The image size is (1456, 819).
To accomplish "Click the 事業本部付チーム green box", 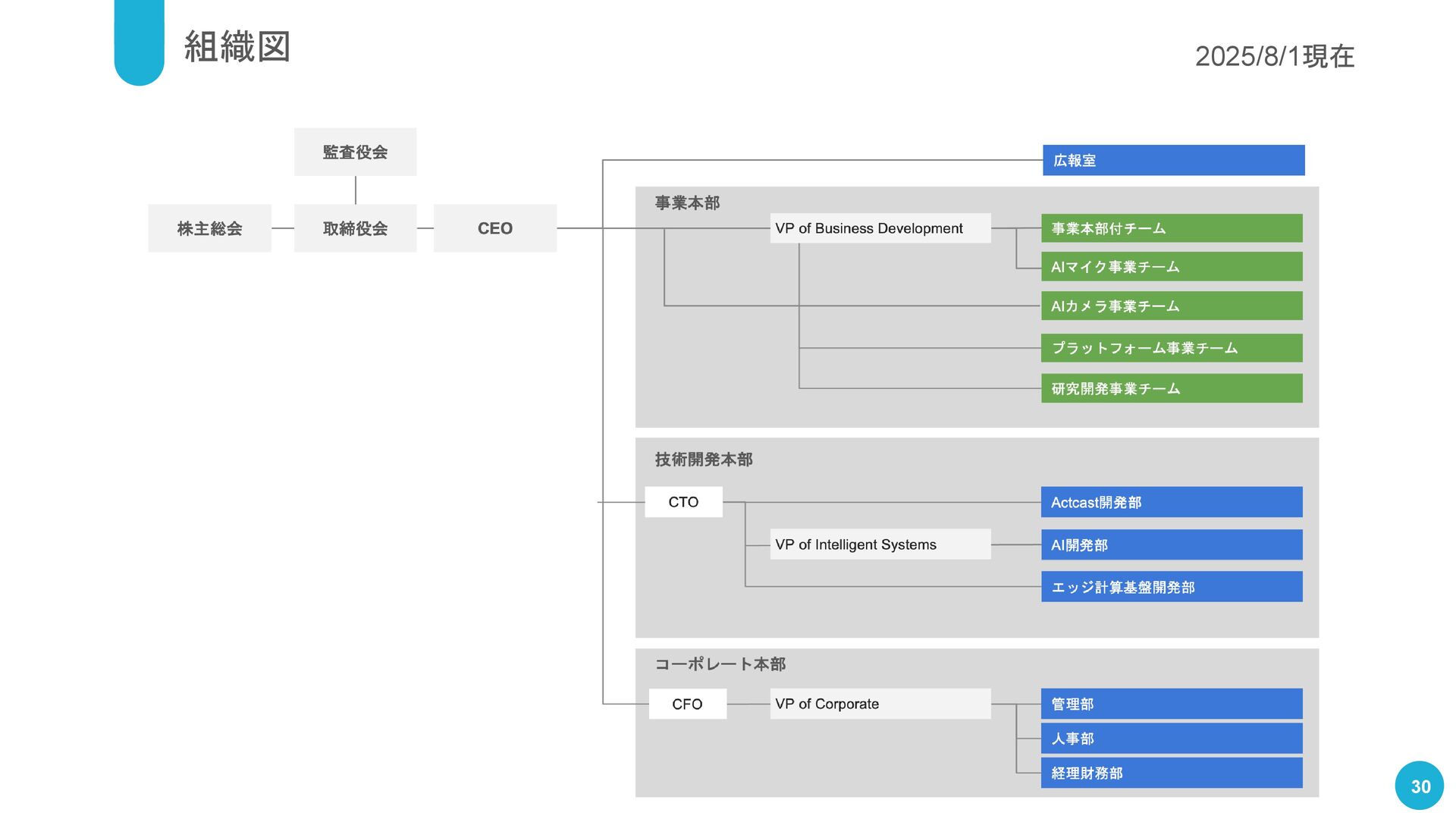I will [x=1172, y=228].
